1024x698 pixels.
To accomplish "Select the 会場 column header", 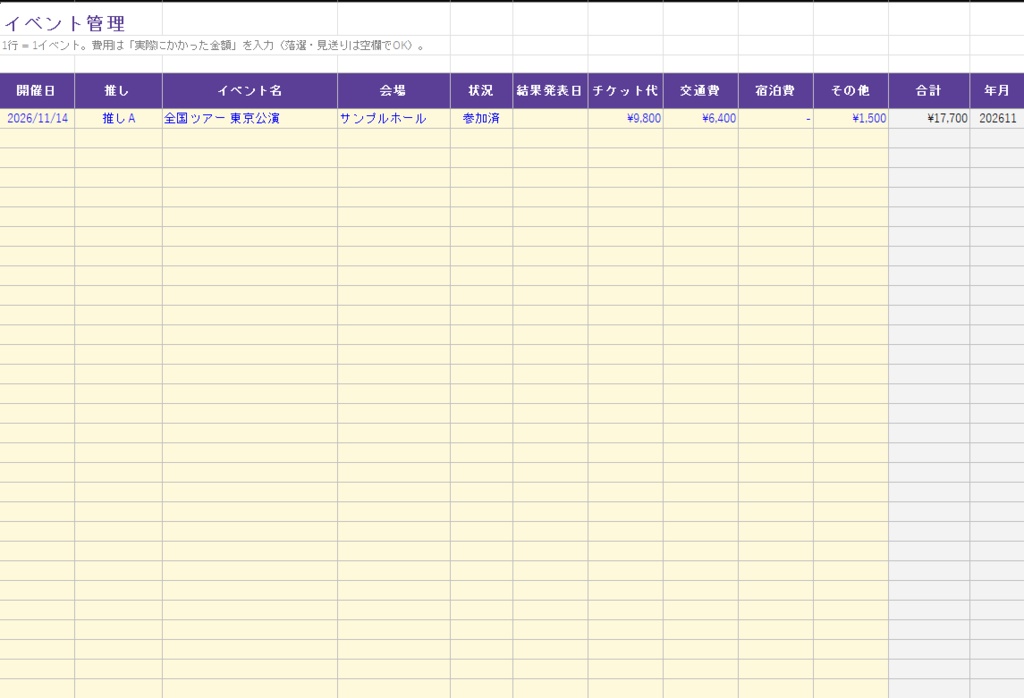I will click(394, 91).
